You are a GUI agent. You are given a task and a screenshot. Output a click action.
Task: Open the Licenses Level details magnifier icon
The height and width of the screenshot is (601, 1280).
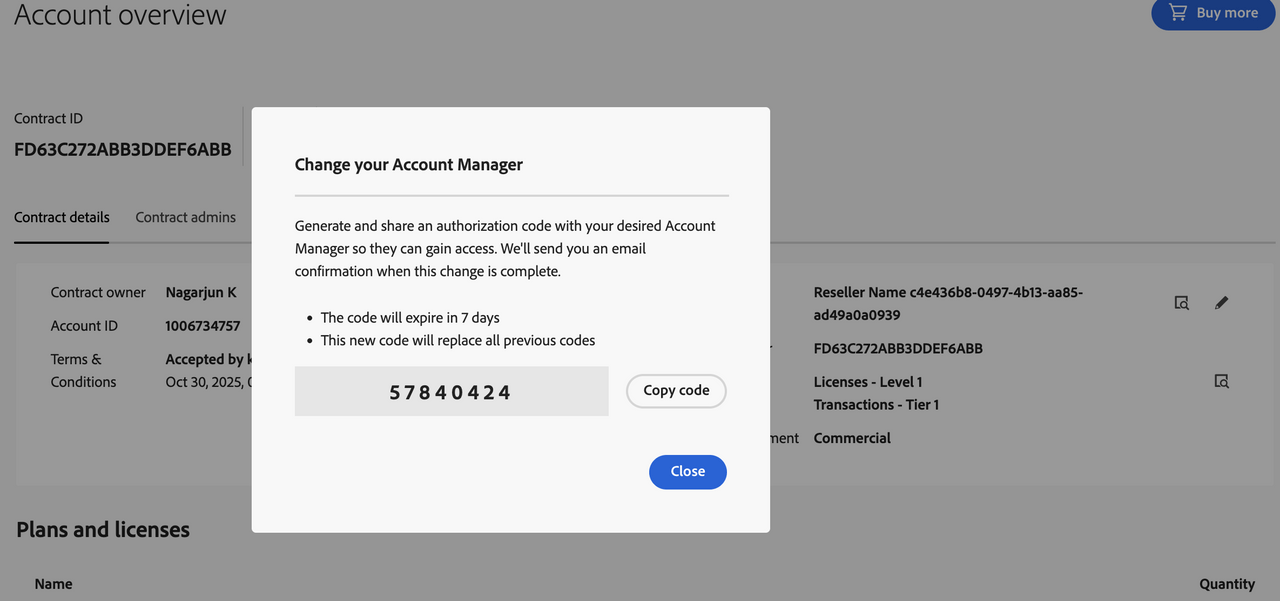click(1221, 381)
